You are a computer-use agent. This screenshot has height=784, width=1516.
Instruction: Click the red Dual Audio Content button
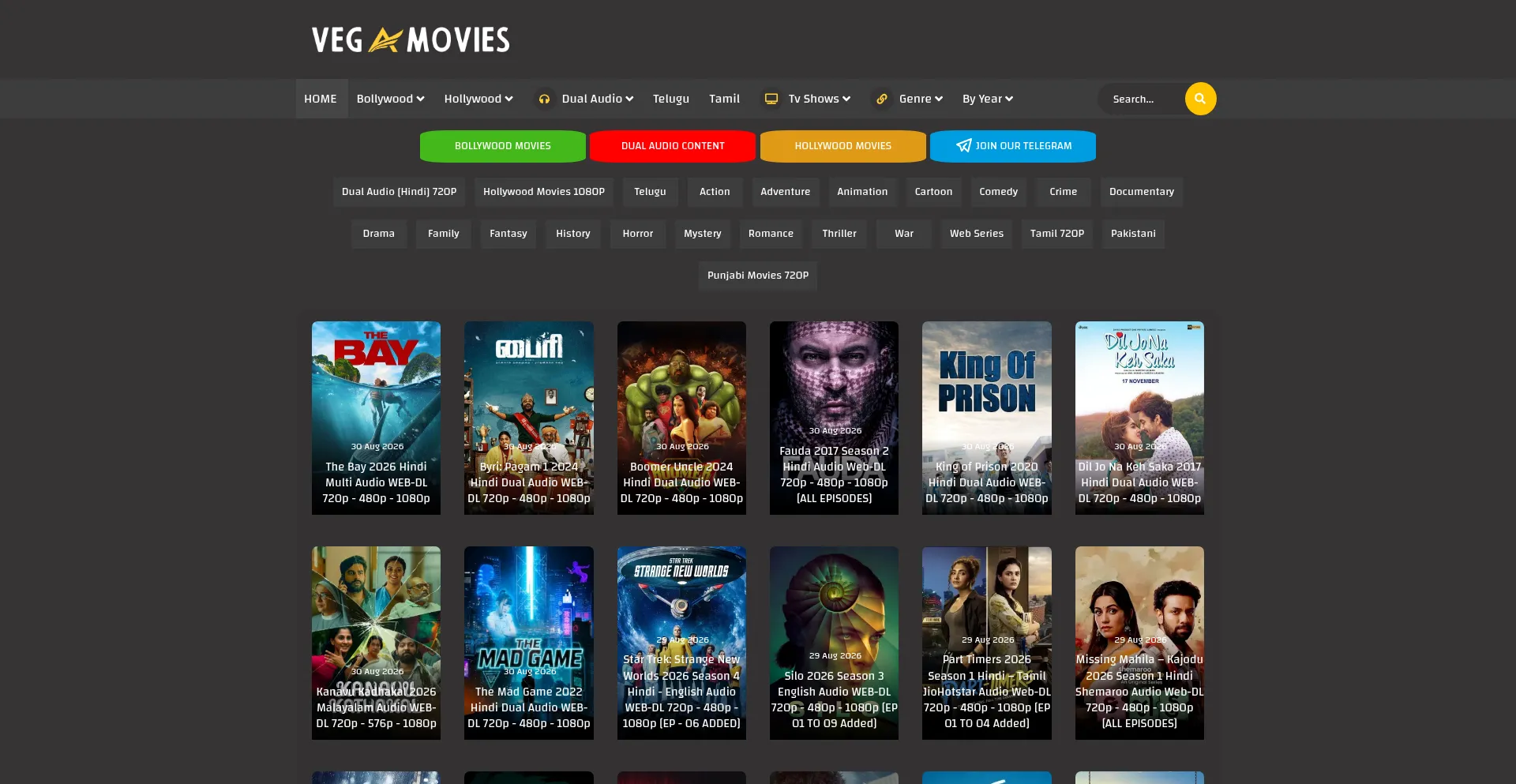[x=673, y=146]
